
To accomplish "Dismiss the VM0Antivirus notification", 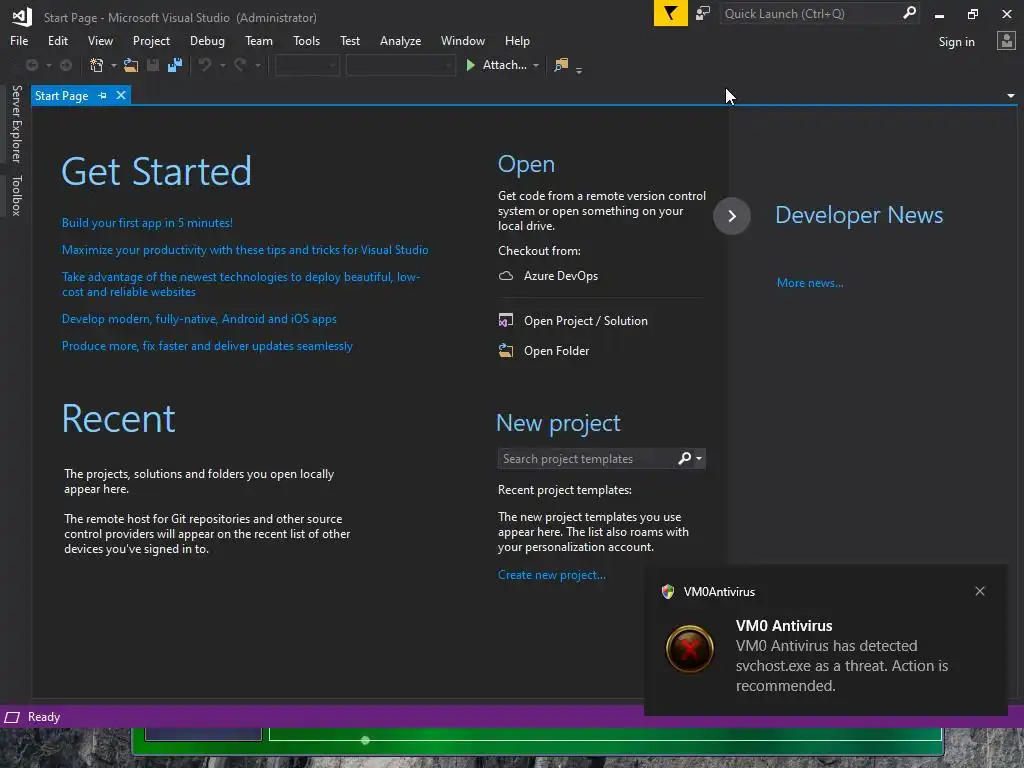I will click(x=980, y=591).
